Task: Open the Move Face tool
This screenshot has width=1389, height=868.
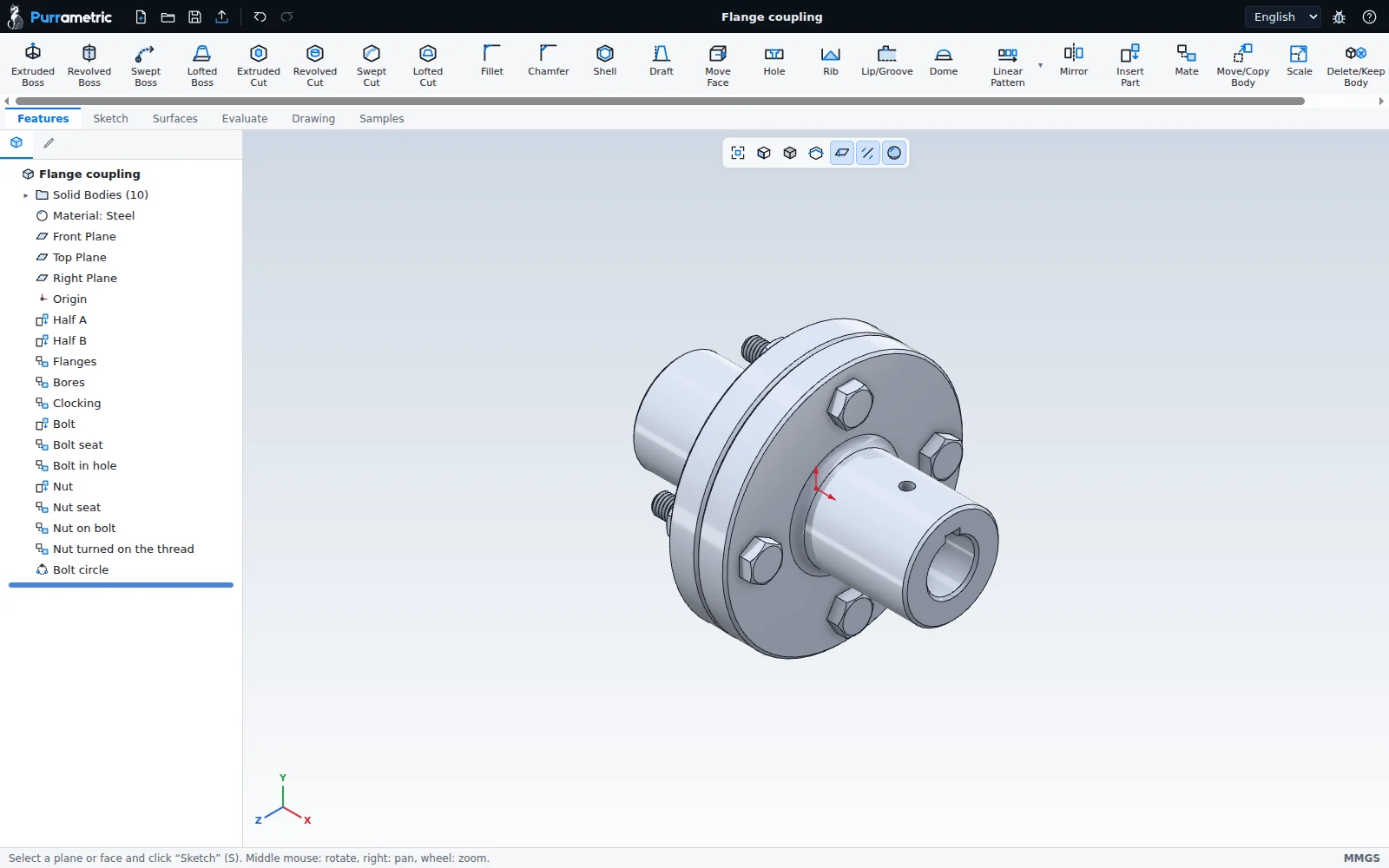Action: (x=718, y=65)
